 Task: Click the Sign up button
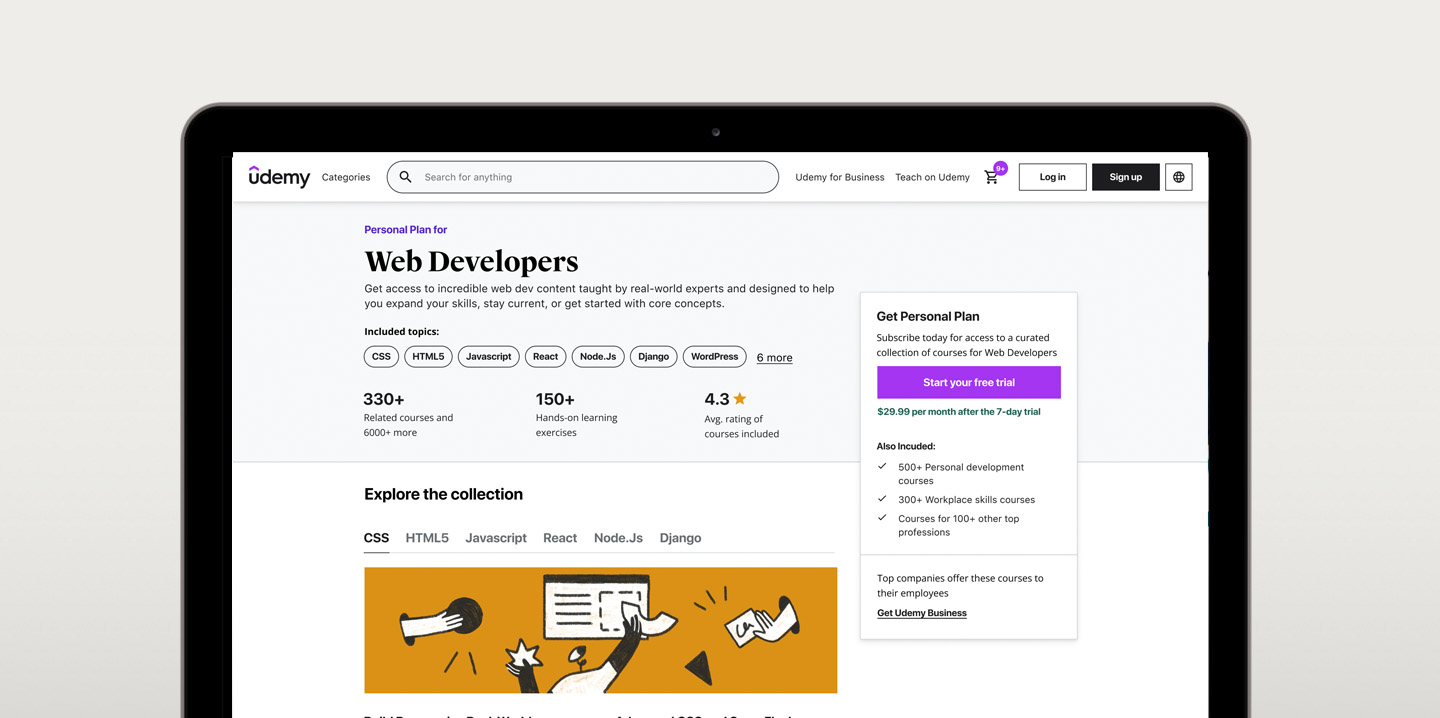pos(1126,177)
